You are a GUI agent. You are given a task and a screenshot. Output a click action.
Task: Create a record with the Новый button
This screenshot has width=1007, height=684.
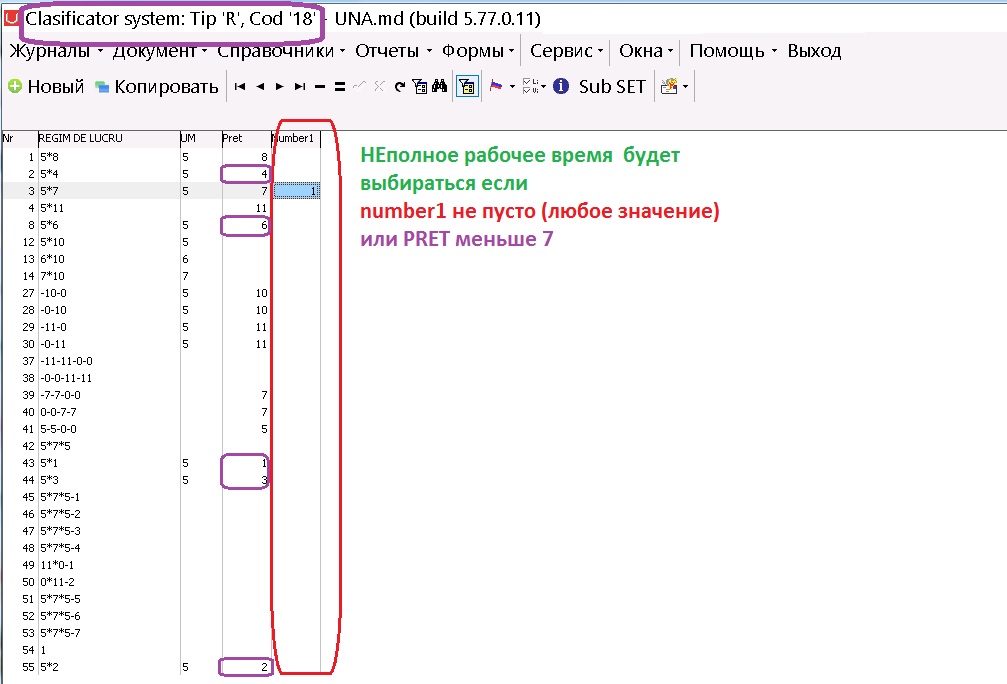[x=46, y=87]
